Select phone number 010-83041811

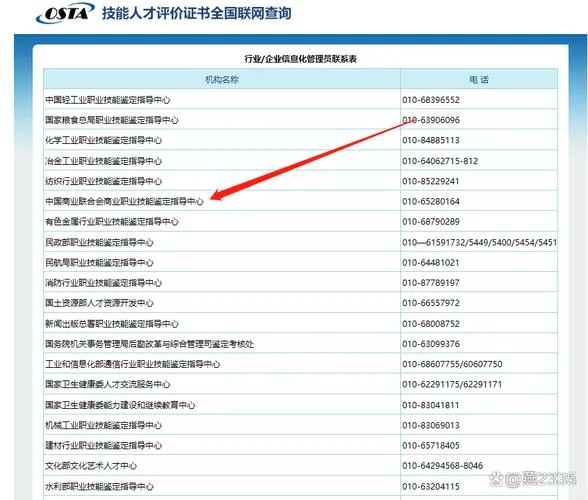point(431,405)
